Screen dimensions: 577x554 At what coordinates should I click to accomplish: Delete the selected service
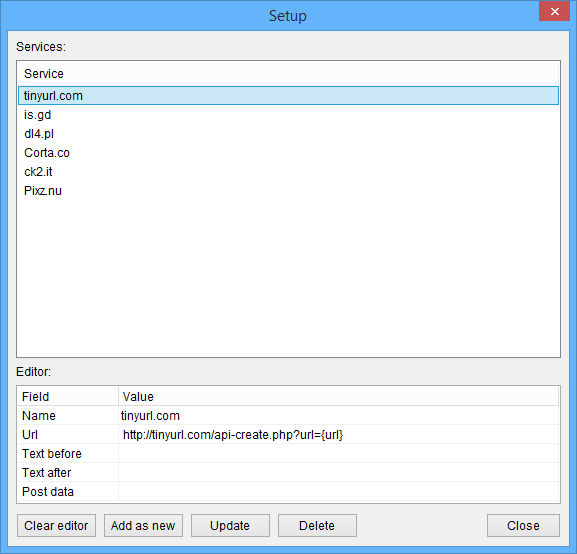317,525
